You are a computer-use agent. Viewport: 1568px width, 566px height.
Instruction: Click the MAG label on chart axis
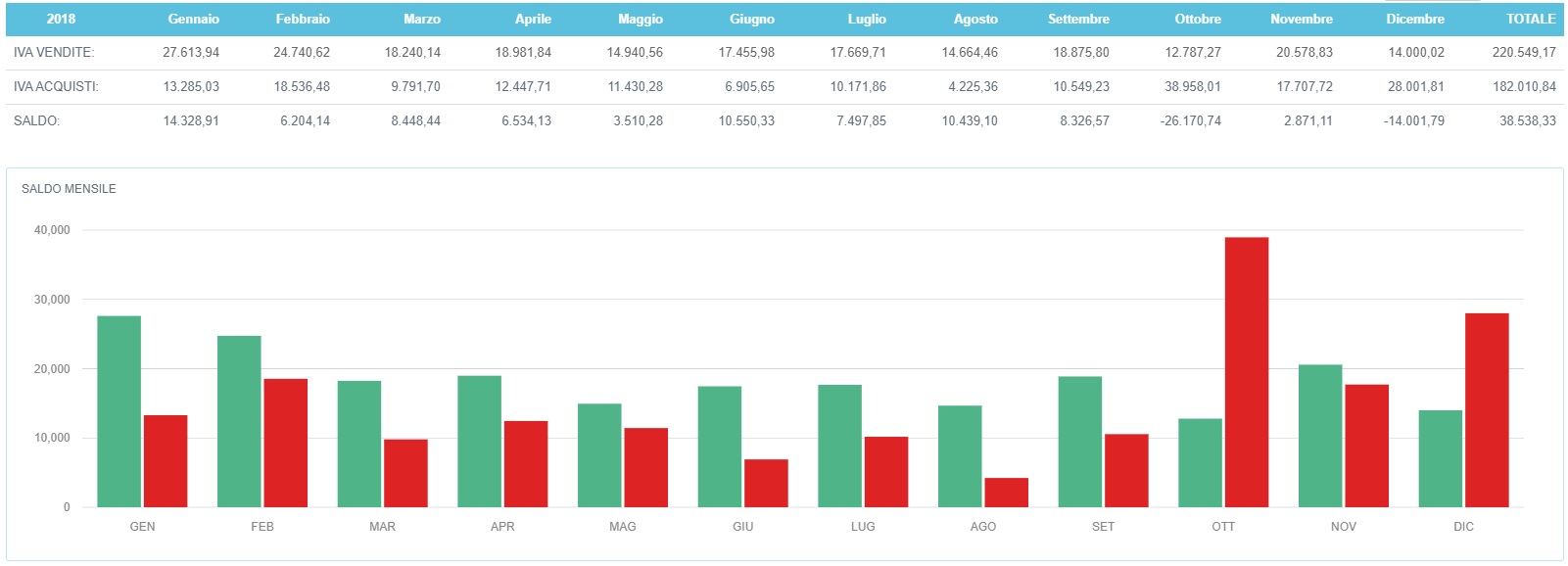pos(622,527)
